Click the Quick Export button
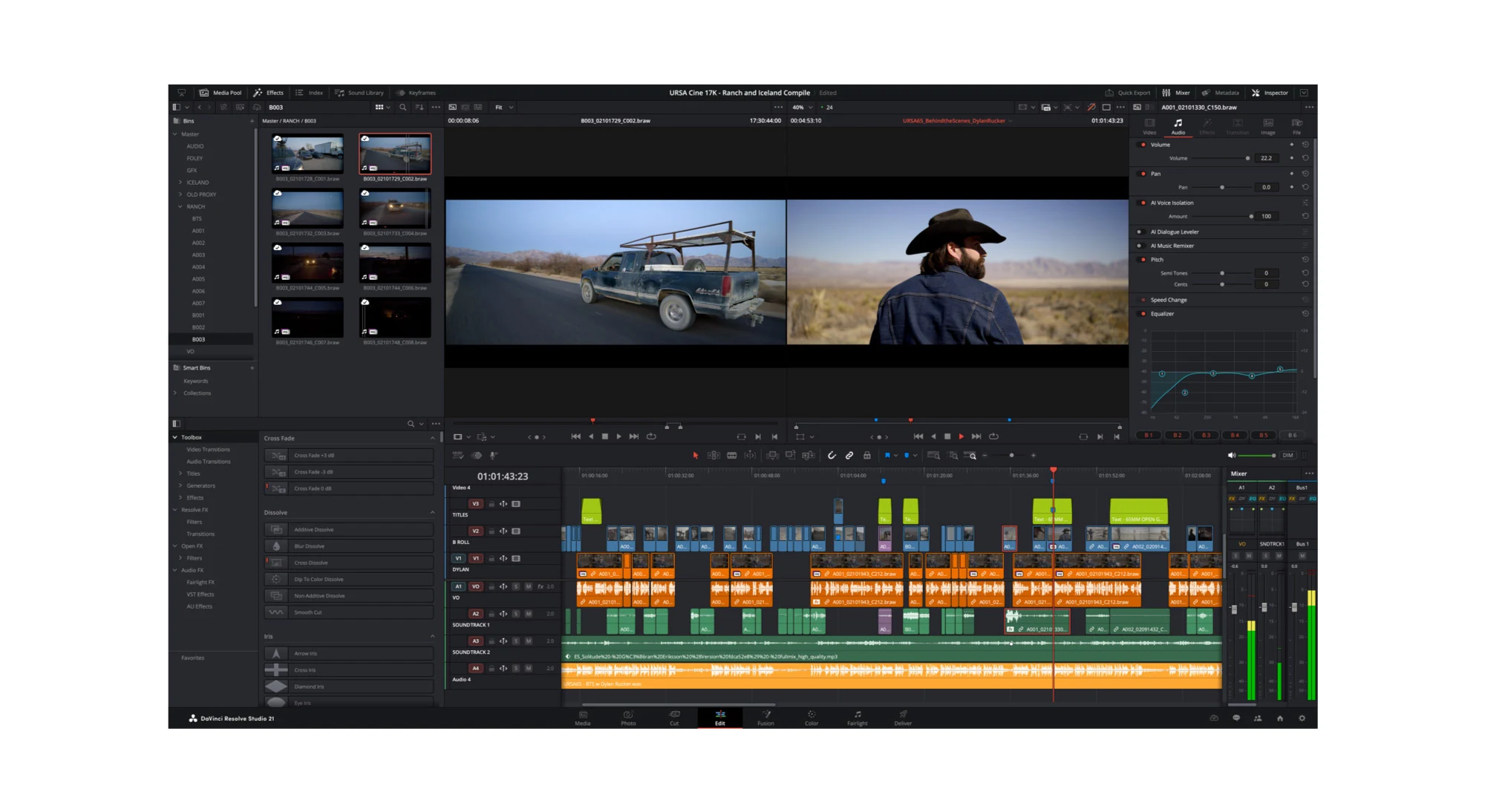Screen dimensions: 1485x812 1128,92
